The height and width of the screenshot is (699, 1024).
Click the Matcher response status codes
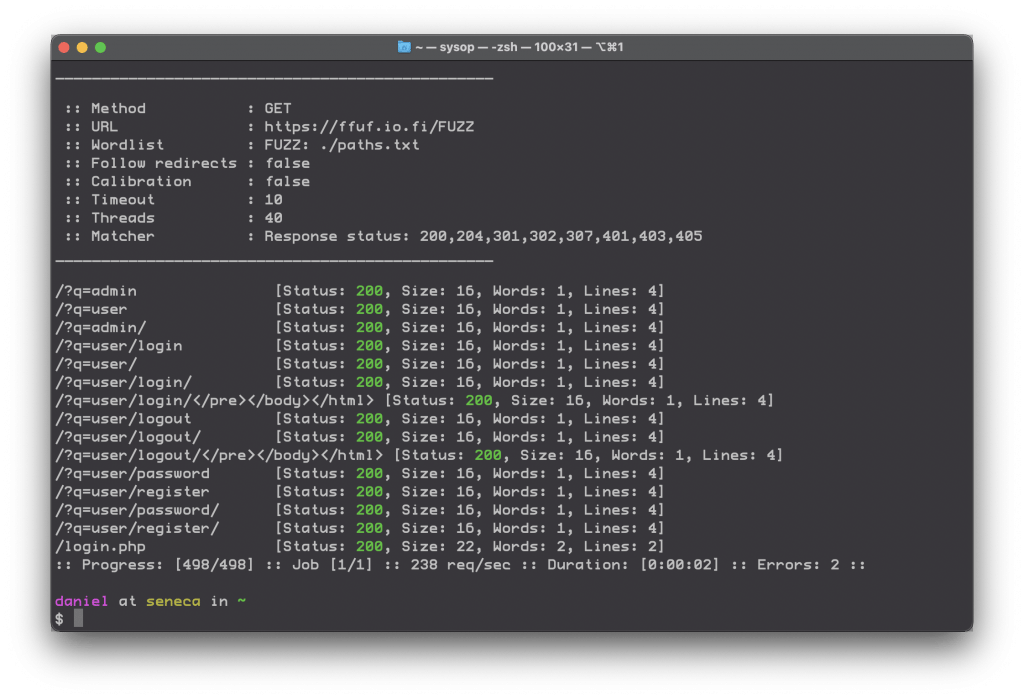click(561, 236)
